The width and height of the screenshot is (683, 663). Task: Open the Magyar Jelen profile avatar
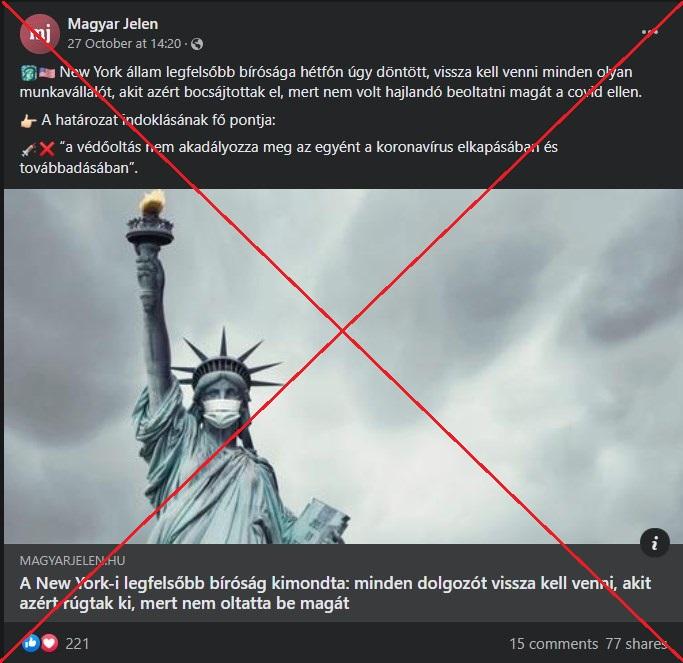[40, 34]
